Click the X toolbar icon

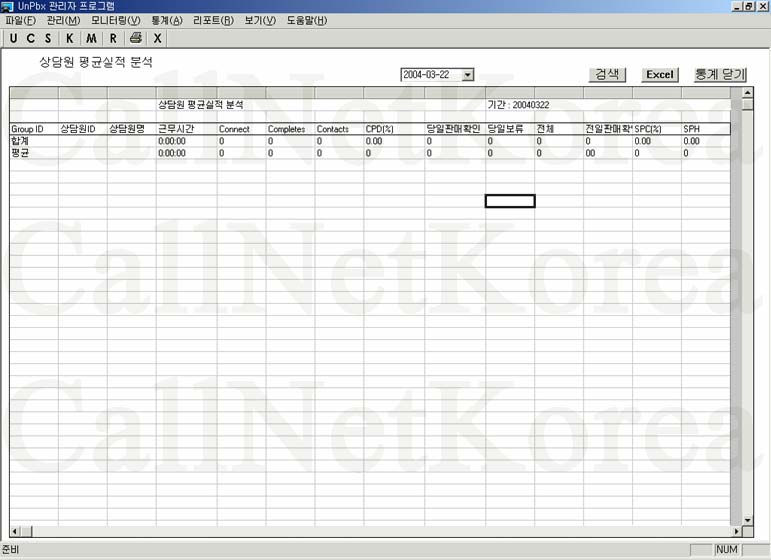pos(157,39)
